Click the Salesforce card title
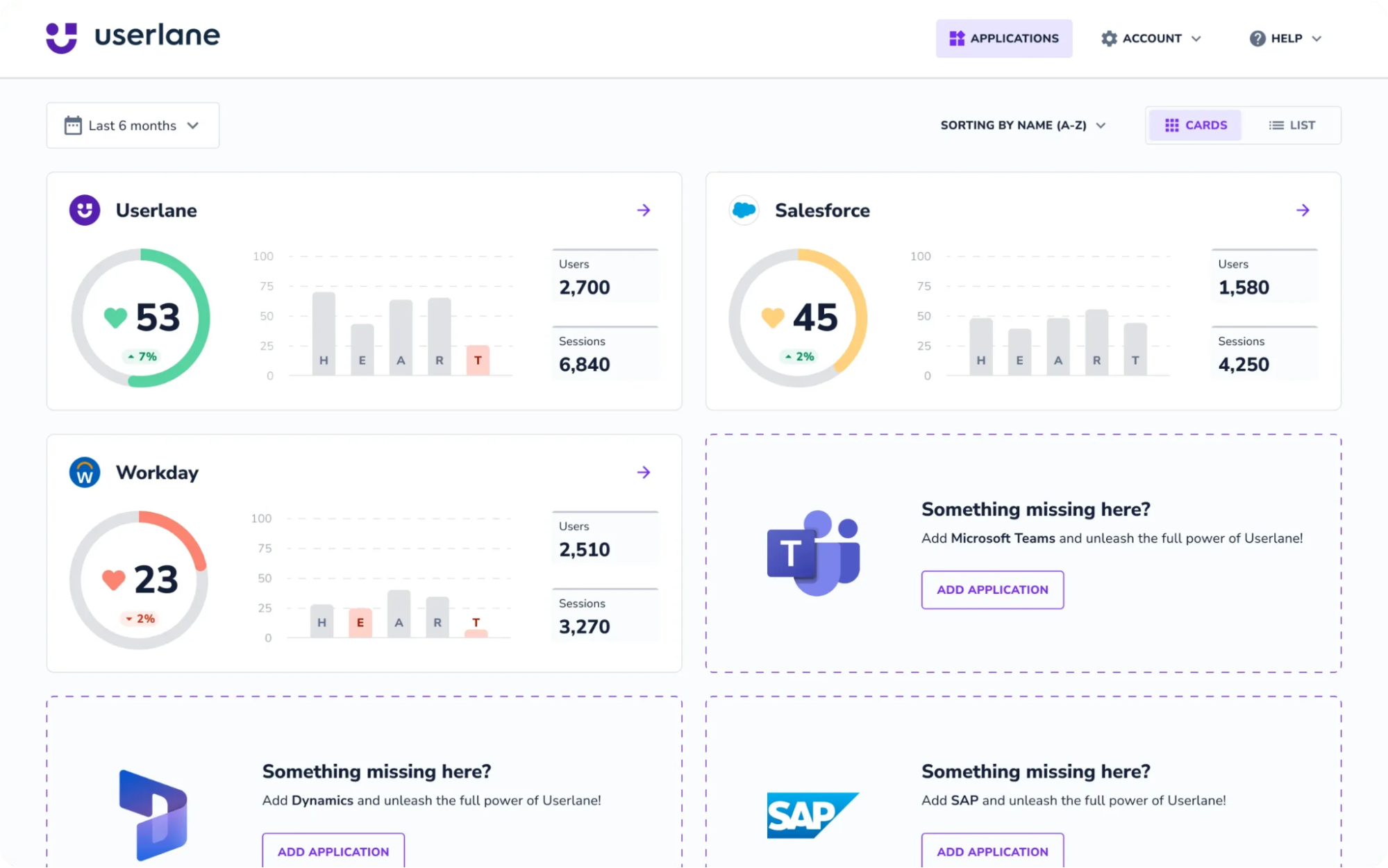 (822, 210)
